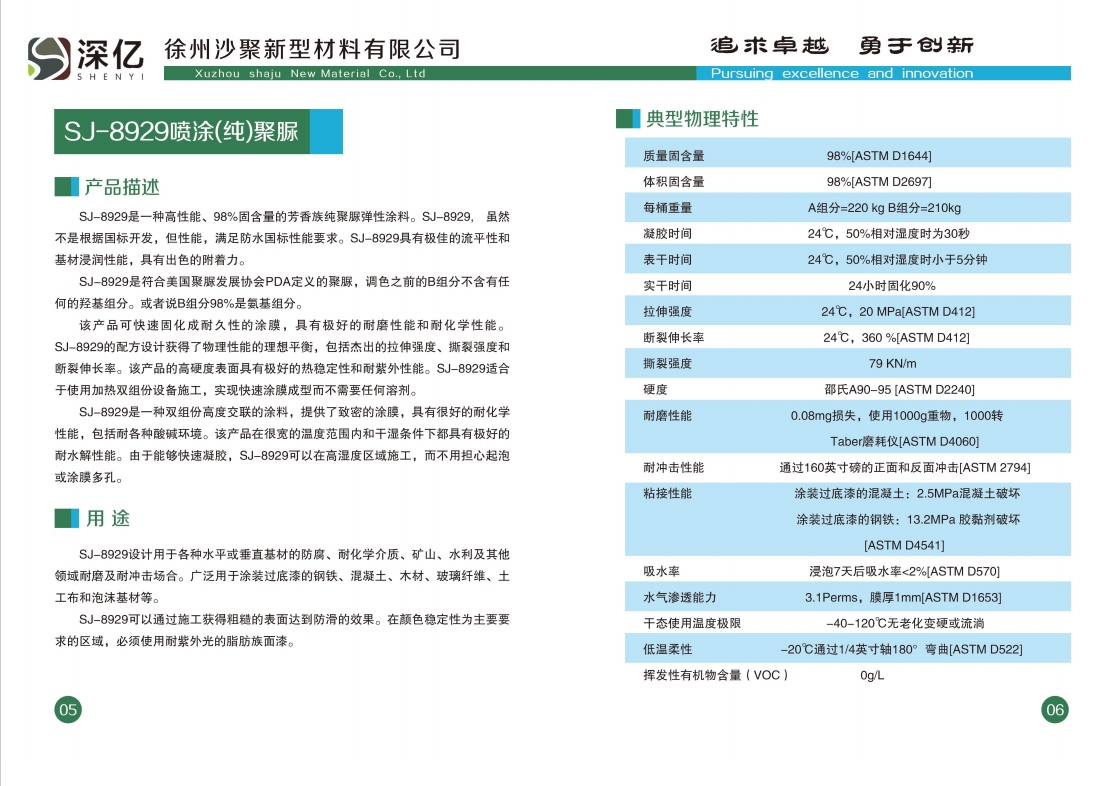
Task: Click the value '98%[ASTM D2697]'
Action: point(879,181)
